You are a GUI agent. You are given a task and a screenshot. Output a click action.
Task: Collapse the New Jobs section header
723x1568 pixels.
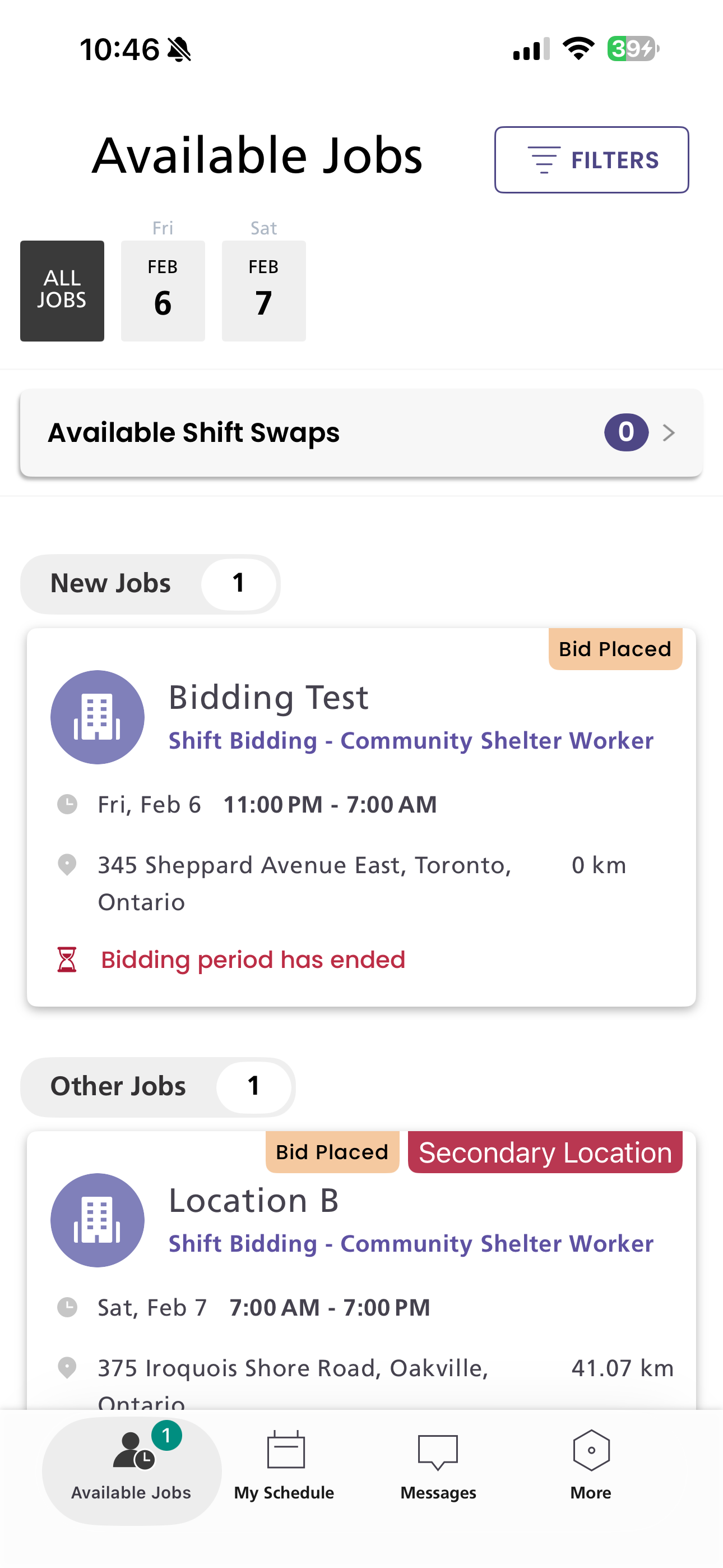pos(150,584)
